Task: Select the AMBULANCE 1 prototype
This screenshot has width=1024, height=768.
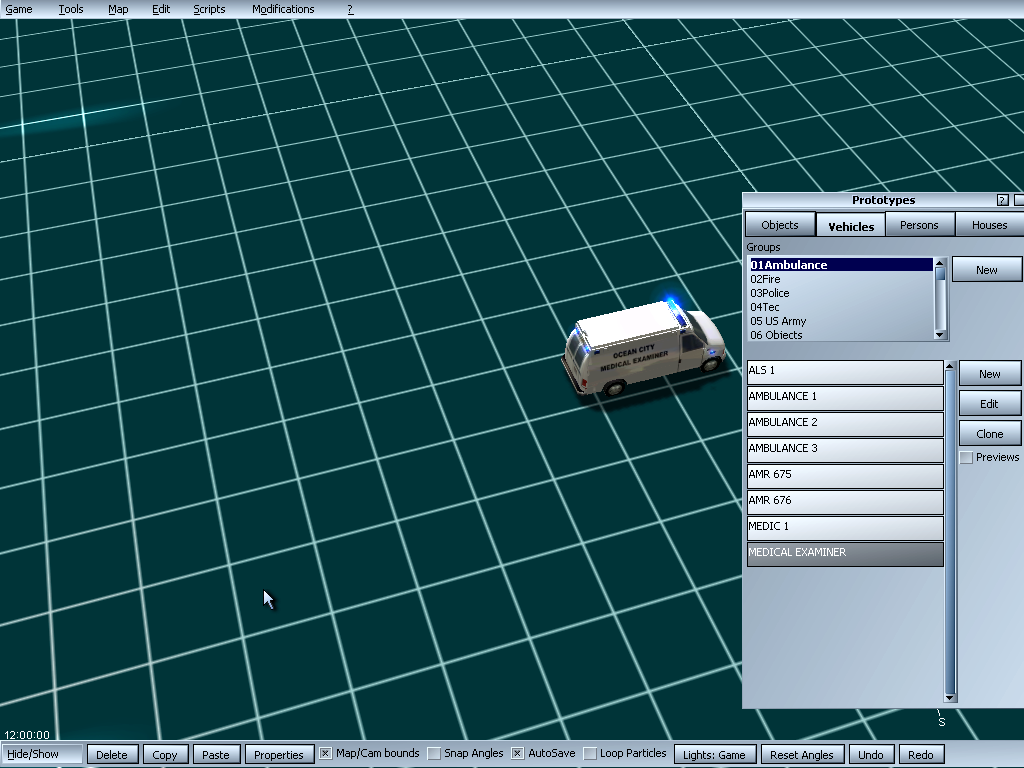Action: 845,398
